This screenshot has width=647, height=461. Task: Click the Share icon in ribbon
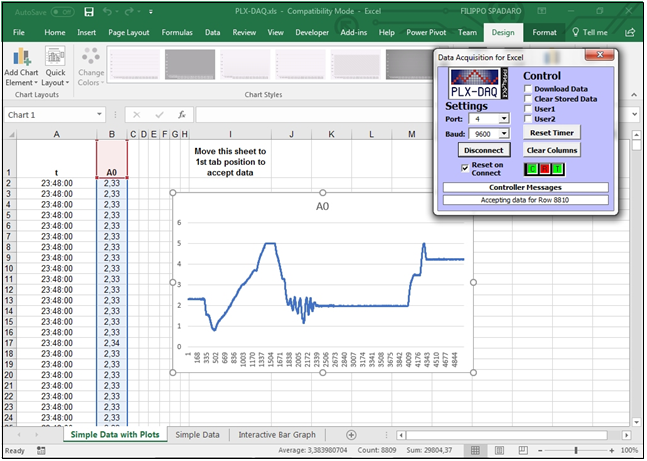(x=630, y=32)
